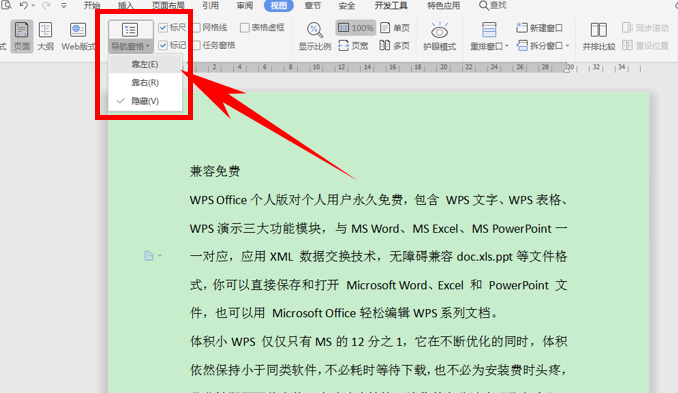Toggle the marks (标记) checkbox
The image size is (678, 393).
click(x=163, y=45)
